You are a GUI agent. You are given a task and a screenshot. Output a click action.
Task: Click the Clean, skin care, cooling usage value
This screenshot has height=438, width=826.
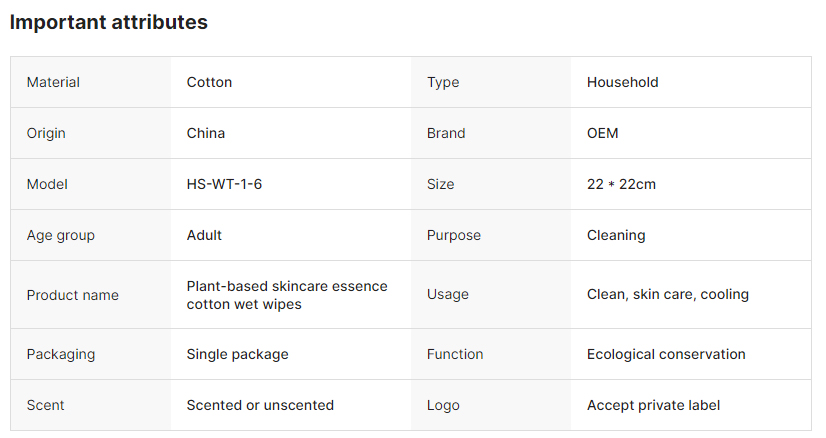(x=667, y=294)
